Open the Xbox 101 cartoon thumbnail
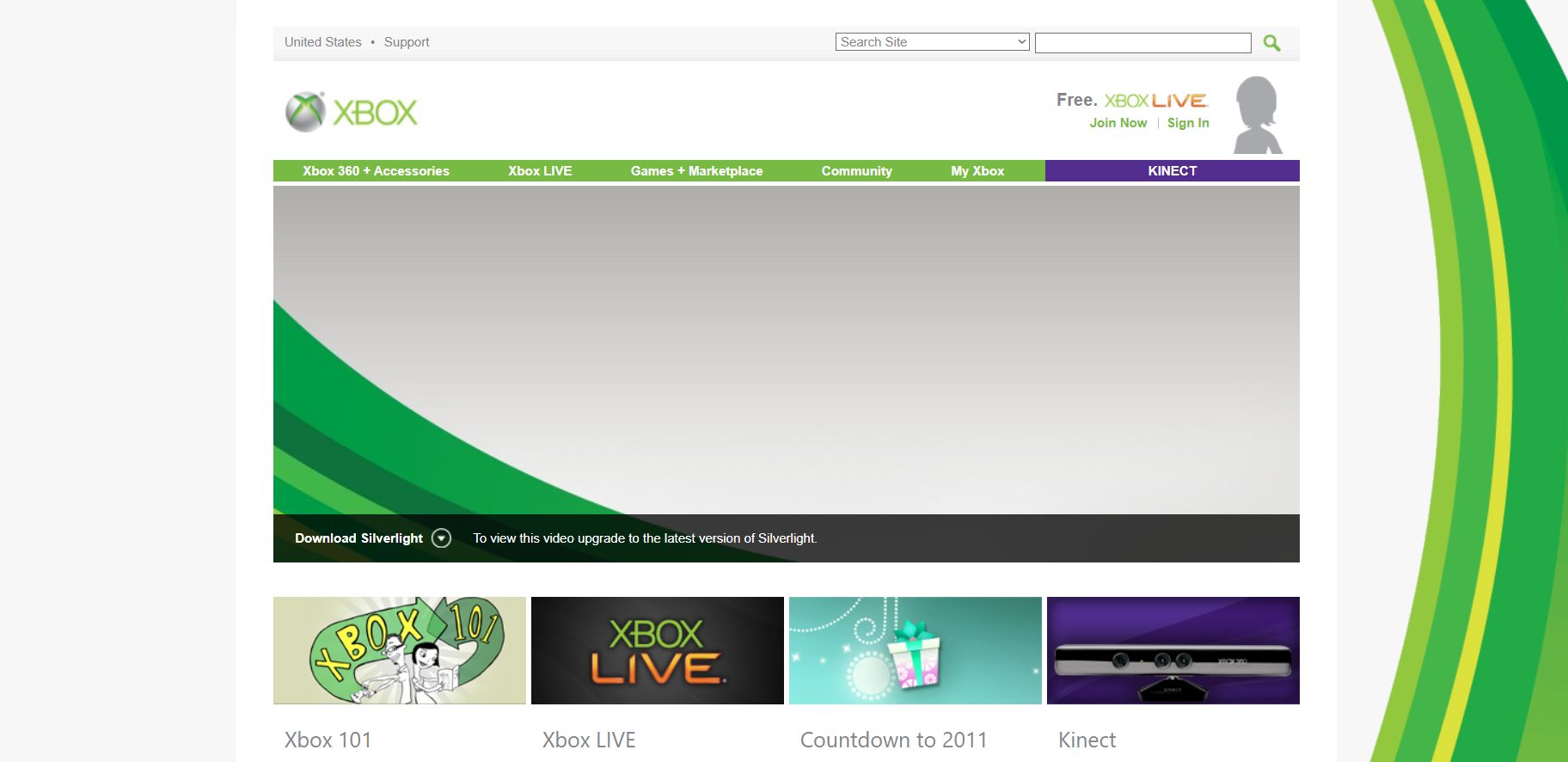Viewport: 1568px width, 762px height. tap(400, 651)
